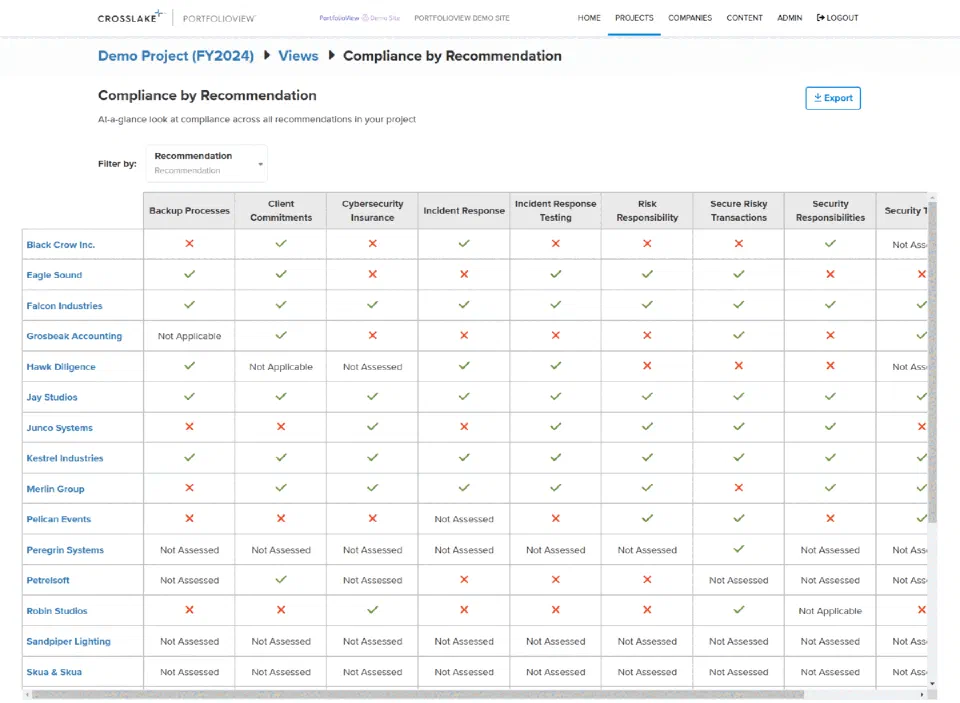The image size is (960, 703).
Task: Open the Robin Studios company link
Action: coord(57,611)
